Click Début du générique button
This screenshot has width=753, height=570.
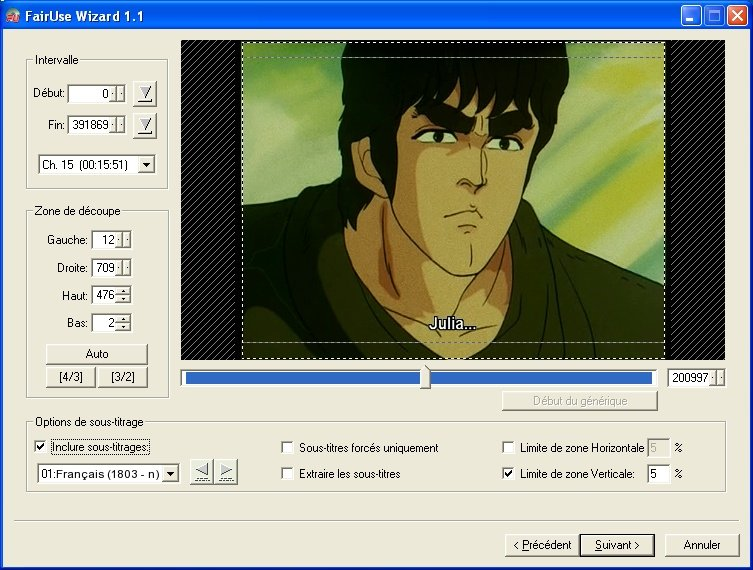[580, 401]
